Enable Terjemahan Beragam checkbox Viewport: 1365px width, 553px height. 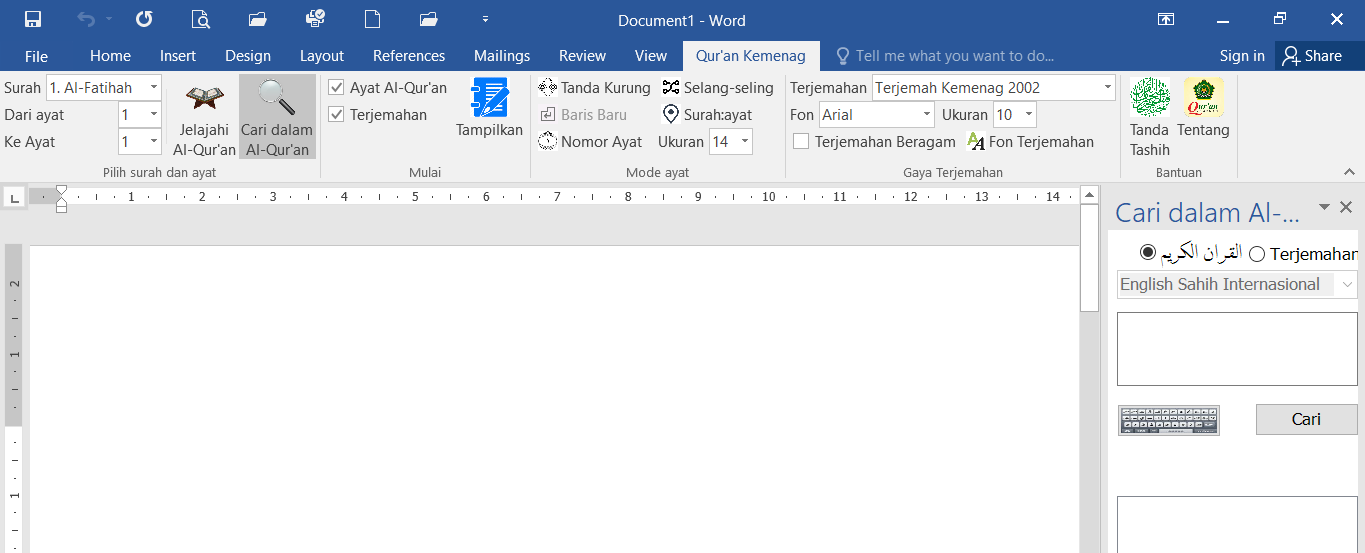(801, 142)
